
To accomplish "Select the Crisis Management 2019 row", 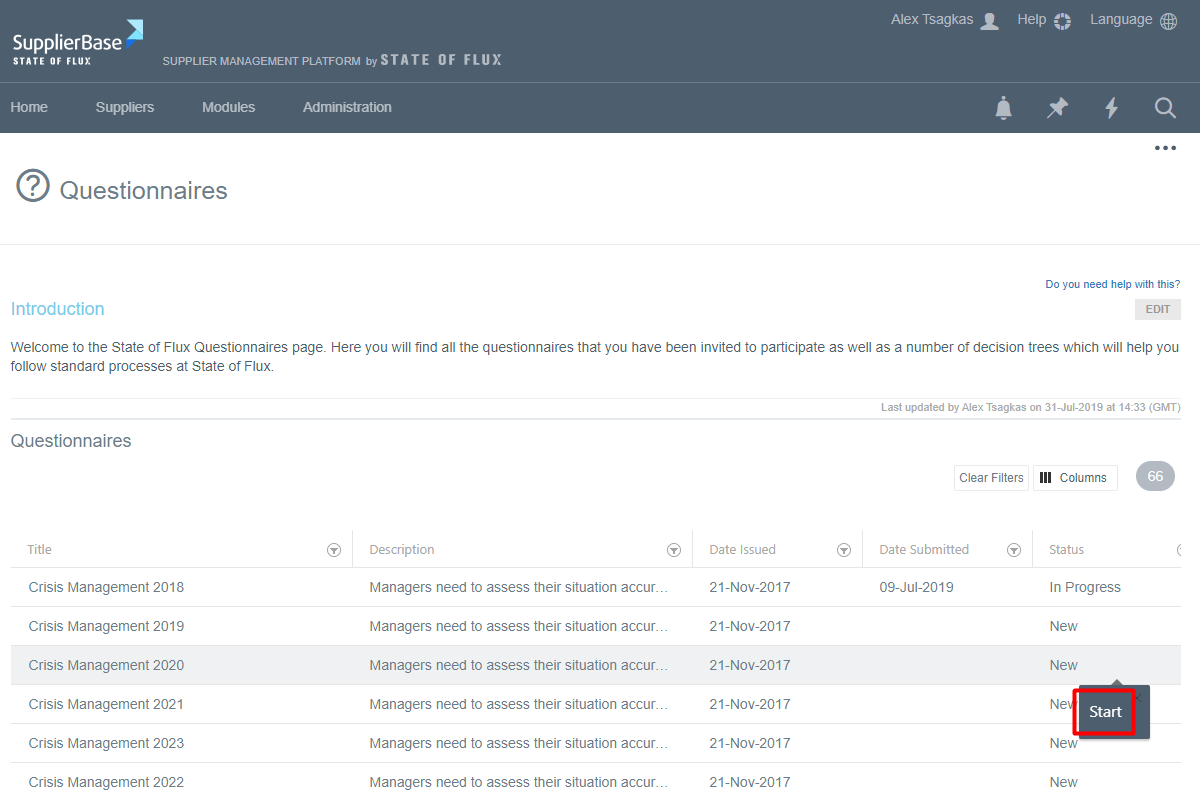I will (x=106, y=626).
